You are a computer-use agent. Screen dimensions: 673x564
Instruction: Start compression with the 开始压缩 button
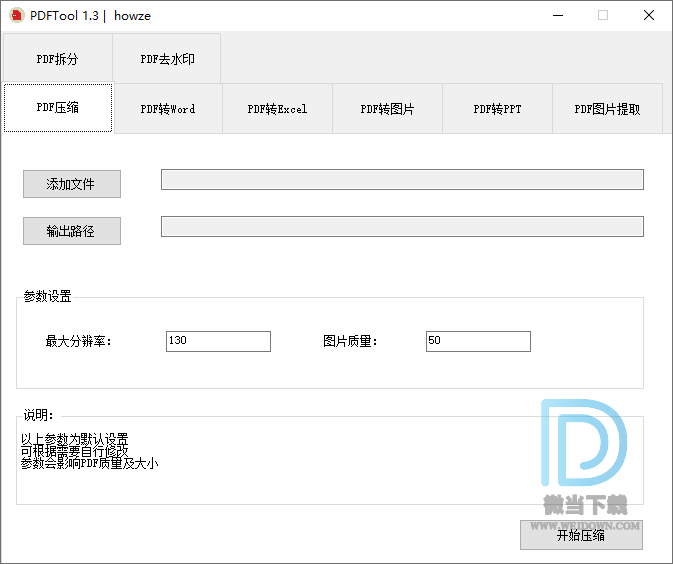(x=581, y=535)
